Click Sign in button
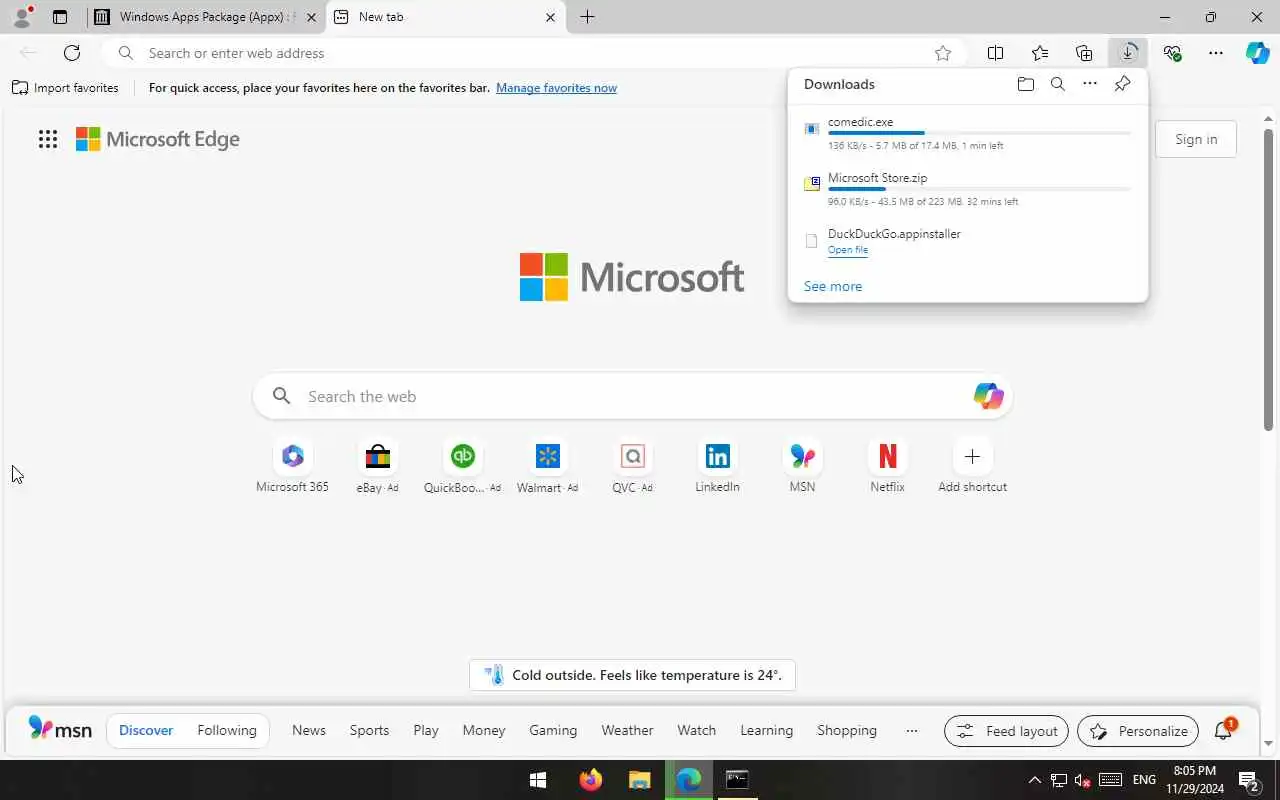The image size is (1280, 800). 1196,139
